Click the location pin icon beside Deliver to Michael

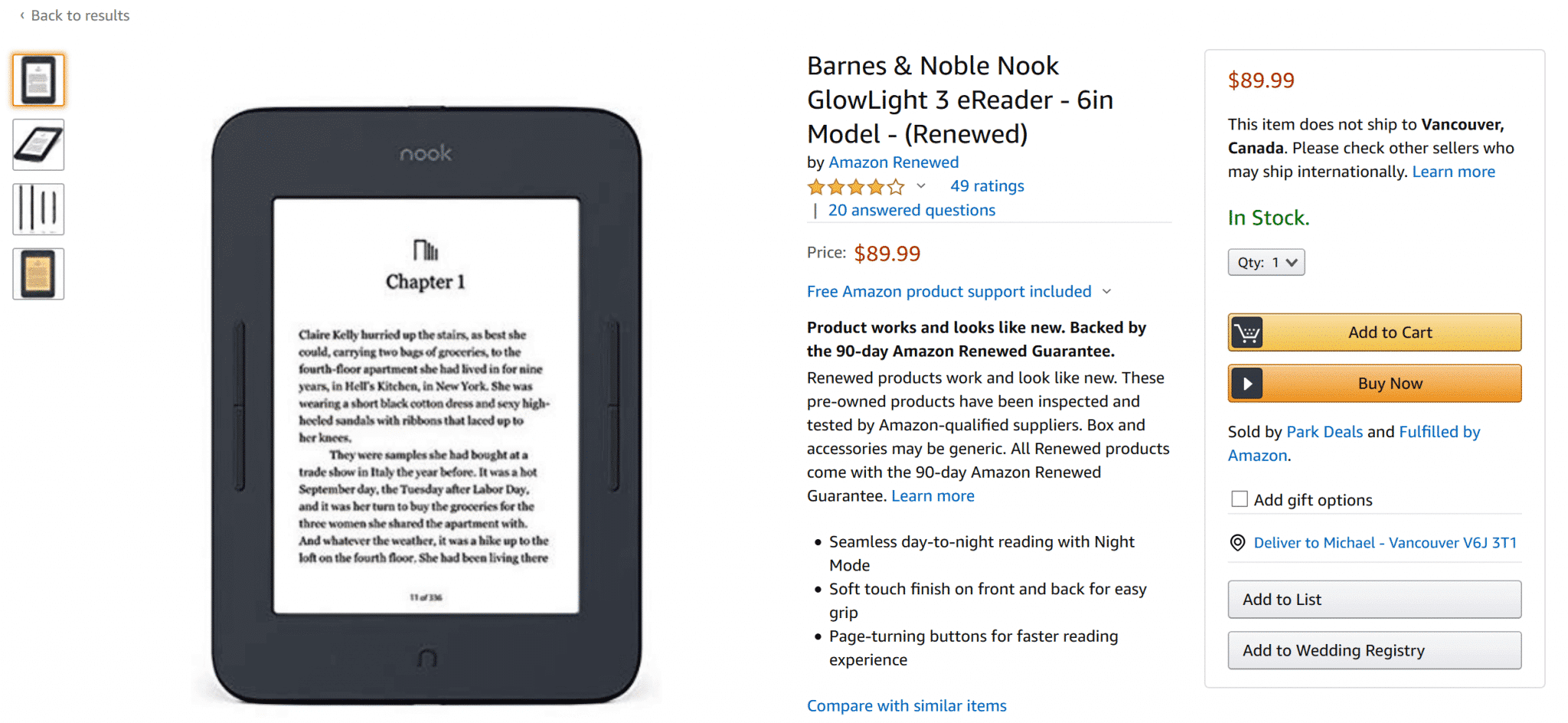click(1237, 543)
